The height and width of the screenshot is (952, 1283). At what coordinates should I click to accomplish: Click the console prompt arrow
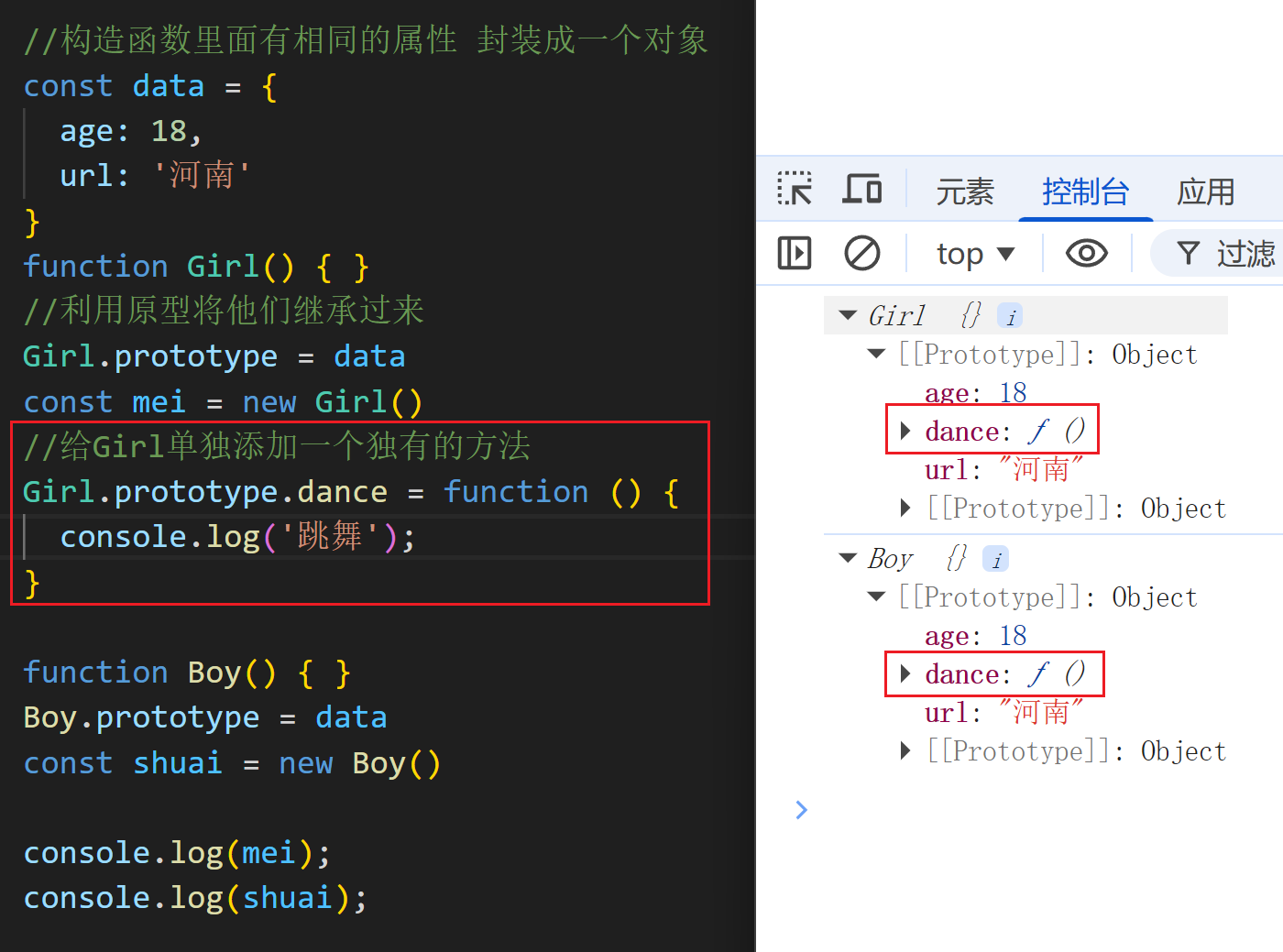802,809
